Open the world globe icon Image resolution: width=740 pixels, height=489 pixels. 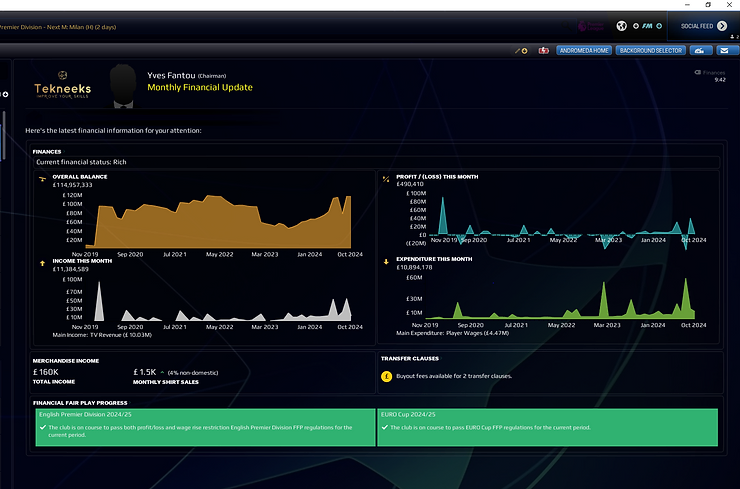coord(622,26)
